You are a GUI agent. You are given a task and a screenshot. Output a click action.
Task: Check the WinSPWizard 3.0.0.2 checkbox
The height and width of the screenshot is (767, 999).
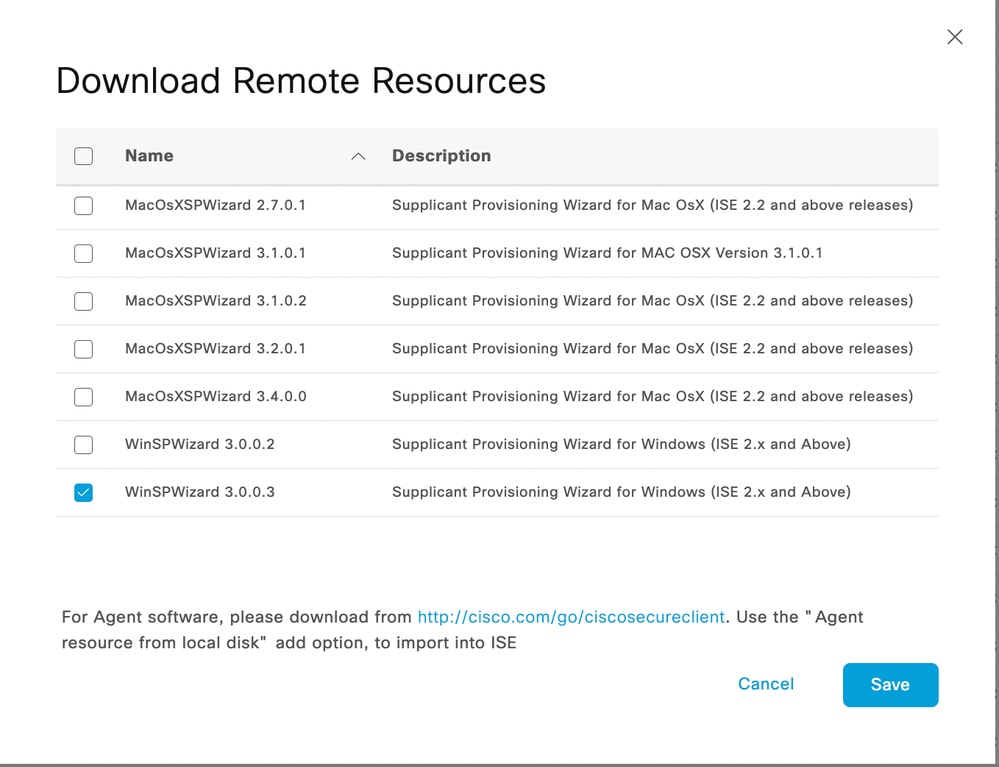(83, 445)
